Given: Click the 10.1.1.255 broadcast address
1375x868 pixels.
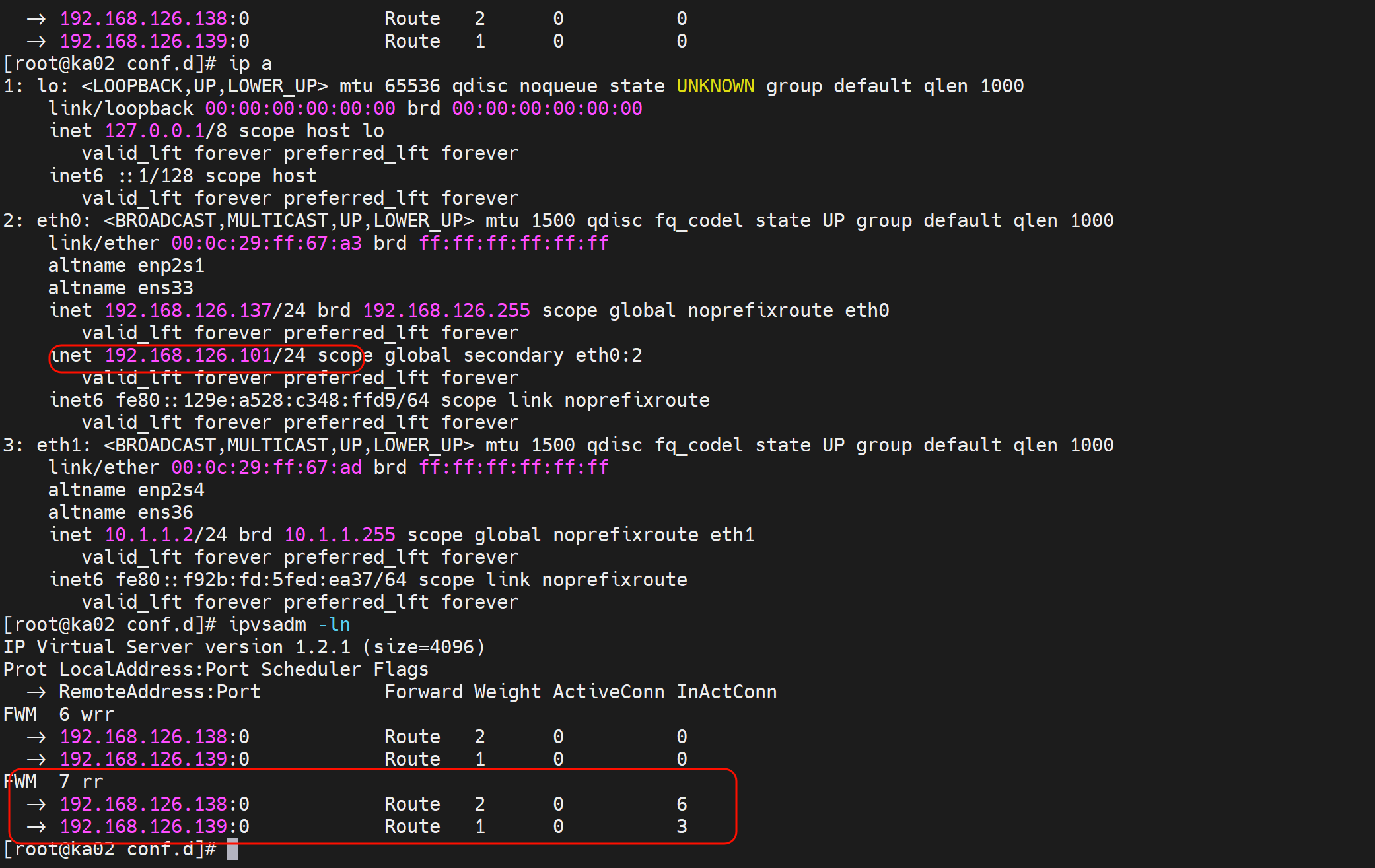Looking at the screenshot, I should click(x=339, y=535).
